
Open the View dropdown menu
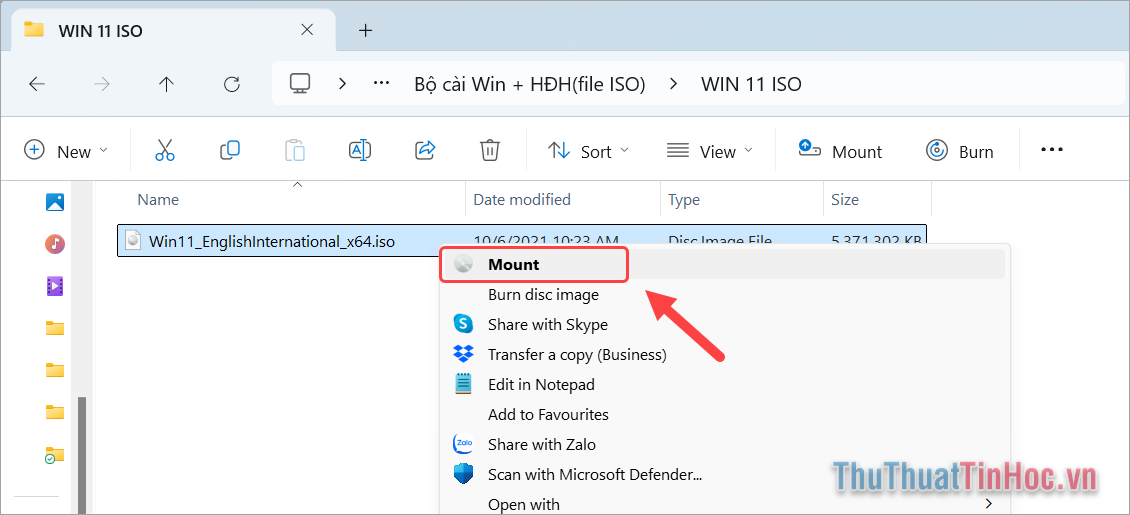coord(710,151)
